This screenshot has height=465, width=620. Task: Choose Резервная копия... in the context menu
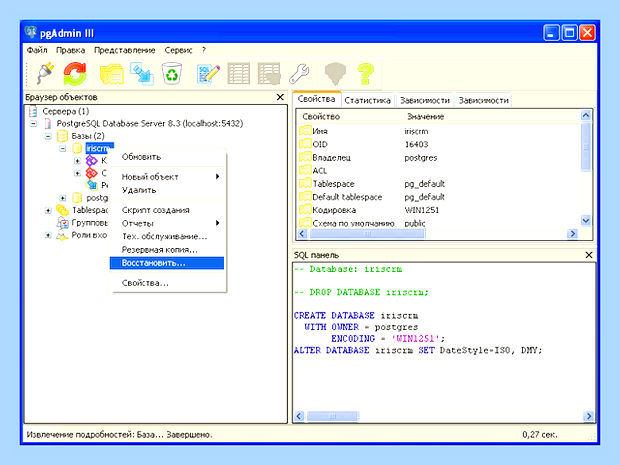tap(166, 250)
